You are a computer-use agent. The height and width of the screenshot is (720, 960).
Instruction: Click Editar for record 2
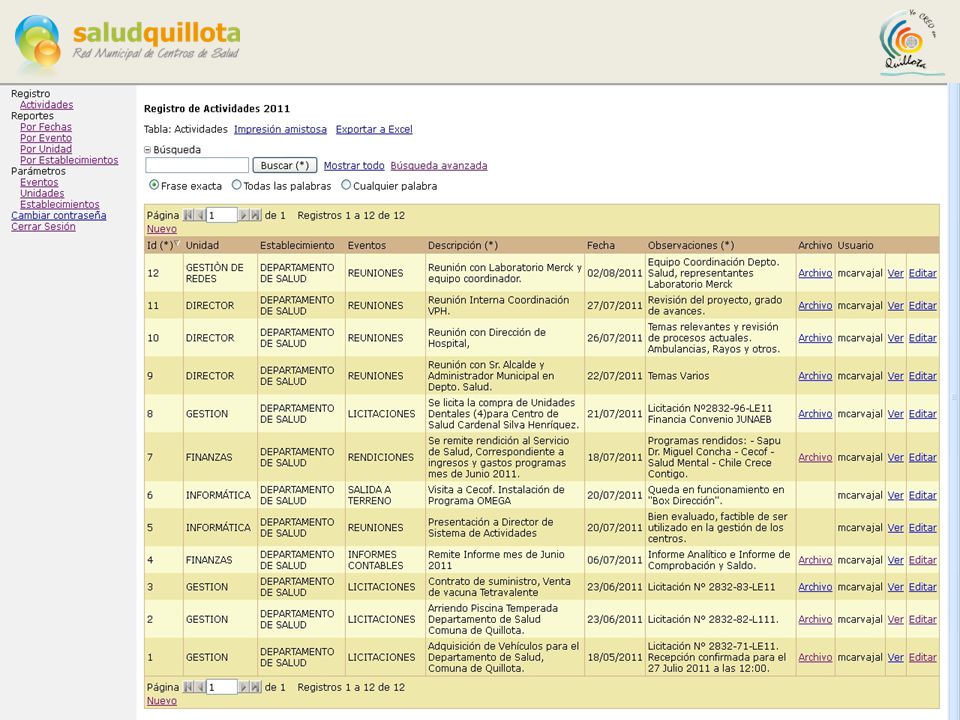click(x=923, y=620)
